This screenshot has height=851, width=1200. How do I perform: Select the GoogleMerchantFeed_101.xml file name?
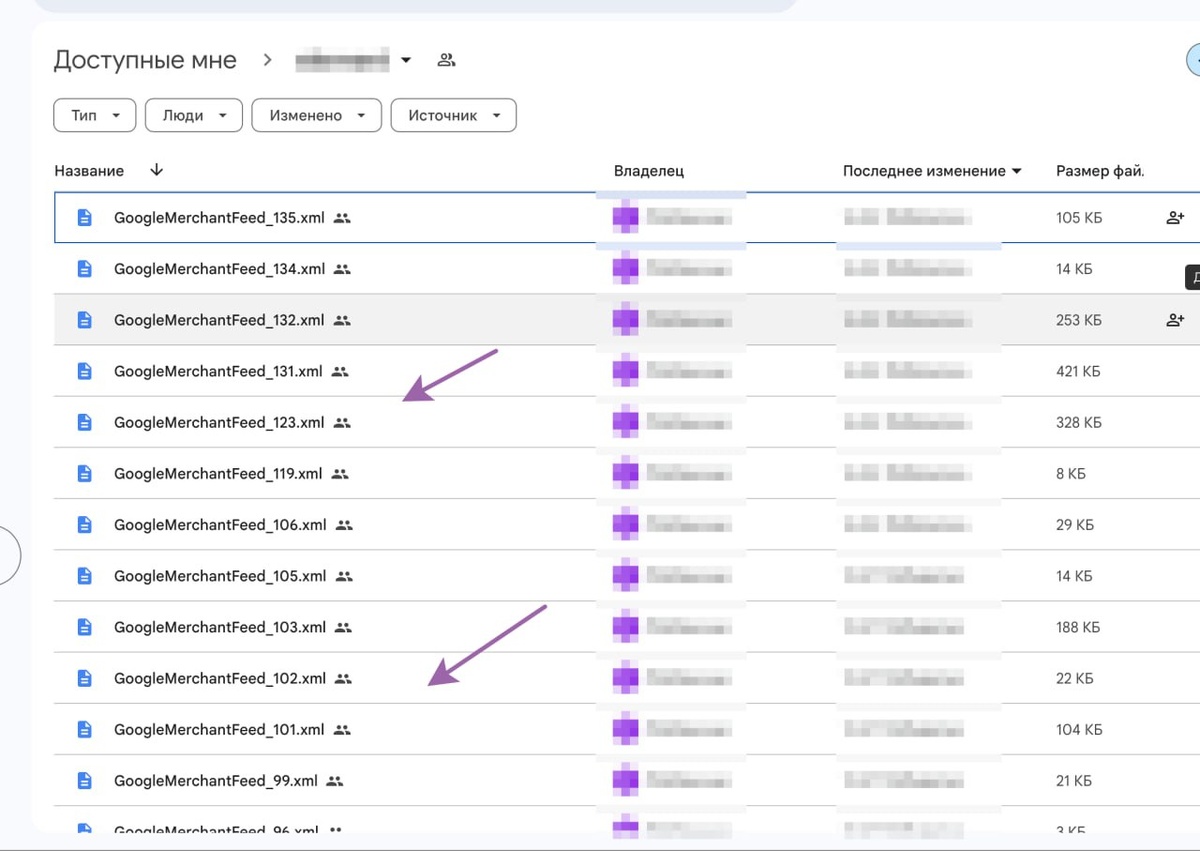click(219, 729)
